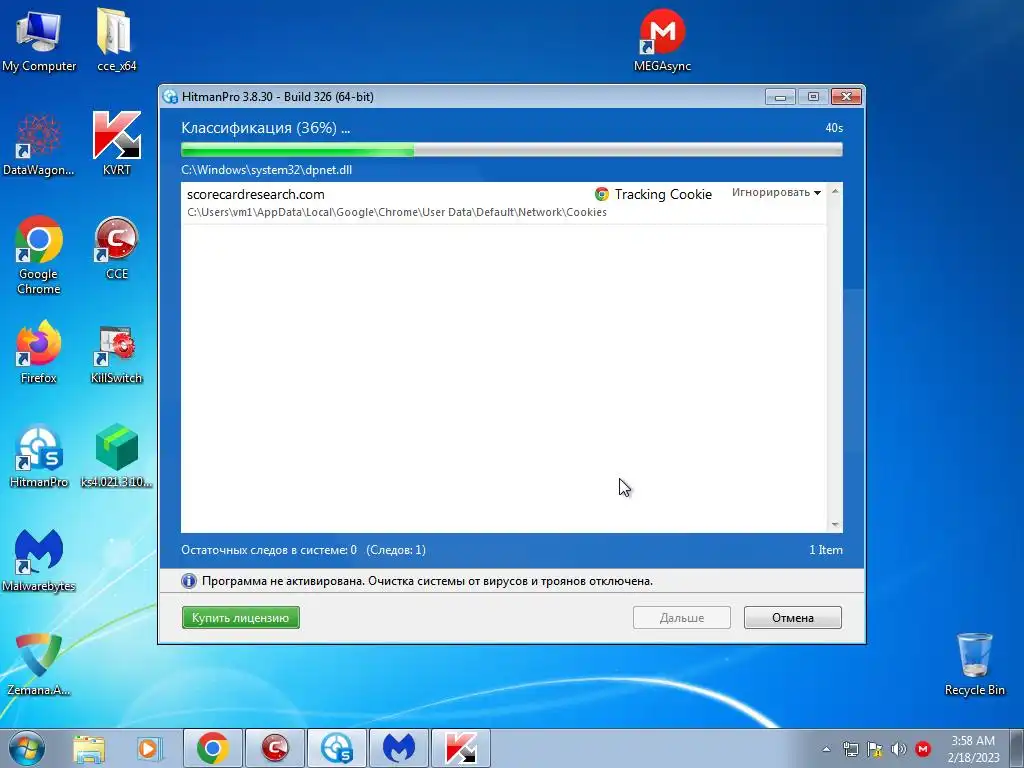
Task: Open Google Chrome desktop shortcut
Action: pyautogui.click(x=39, y=256)
